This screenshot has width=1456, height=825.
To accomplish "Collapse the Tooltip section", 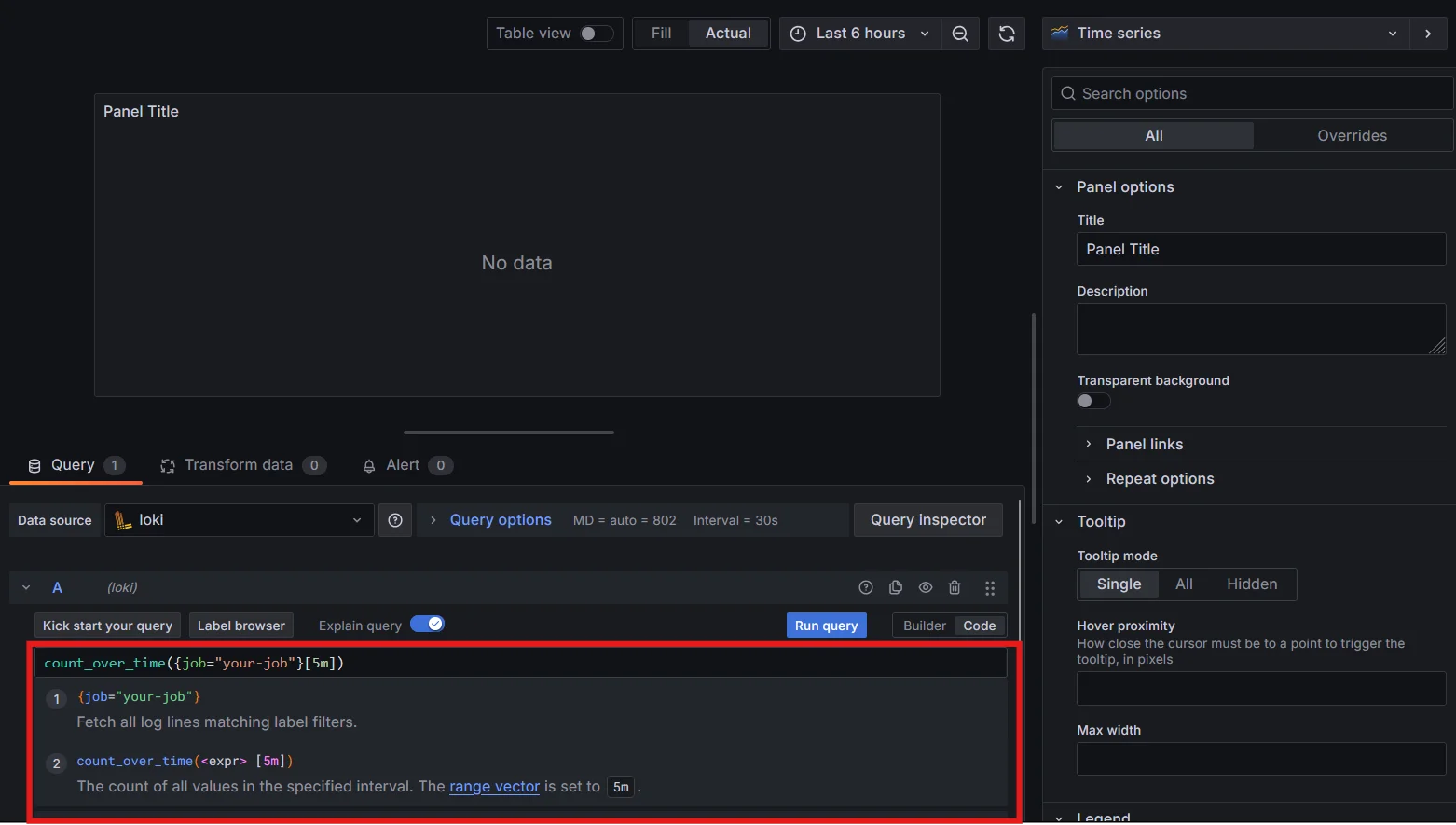I will [1059, 522].
